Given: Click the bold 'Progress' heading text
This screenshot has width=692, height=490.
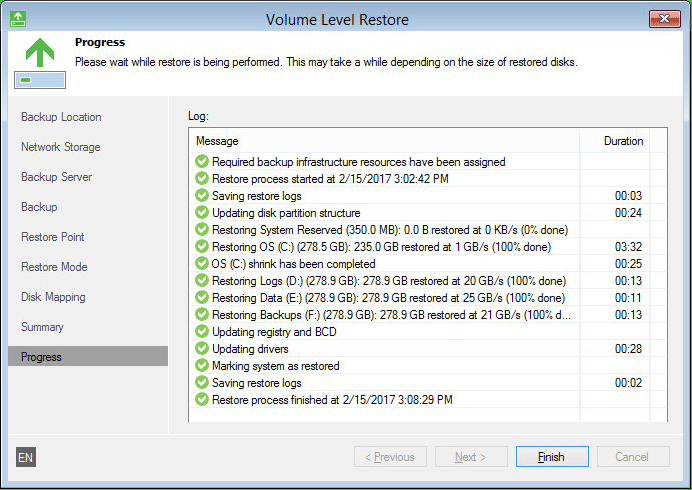Looking at the screenshot, I should (x=100, y=42).
